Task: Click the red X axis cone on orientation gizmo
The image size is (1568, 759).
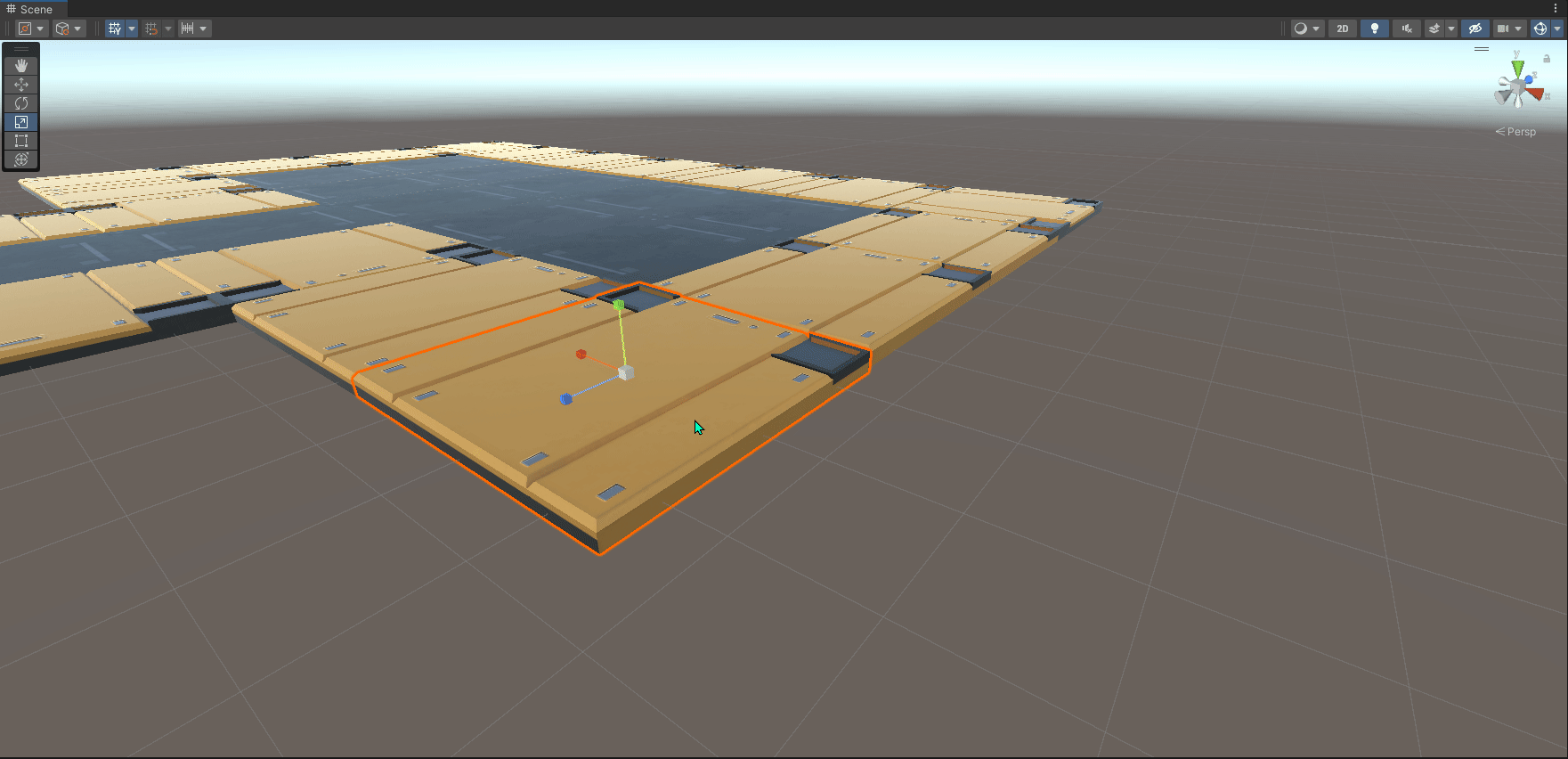Action: (1535, 93)
